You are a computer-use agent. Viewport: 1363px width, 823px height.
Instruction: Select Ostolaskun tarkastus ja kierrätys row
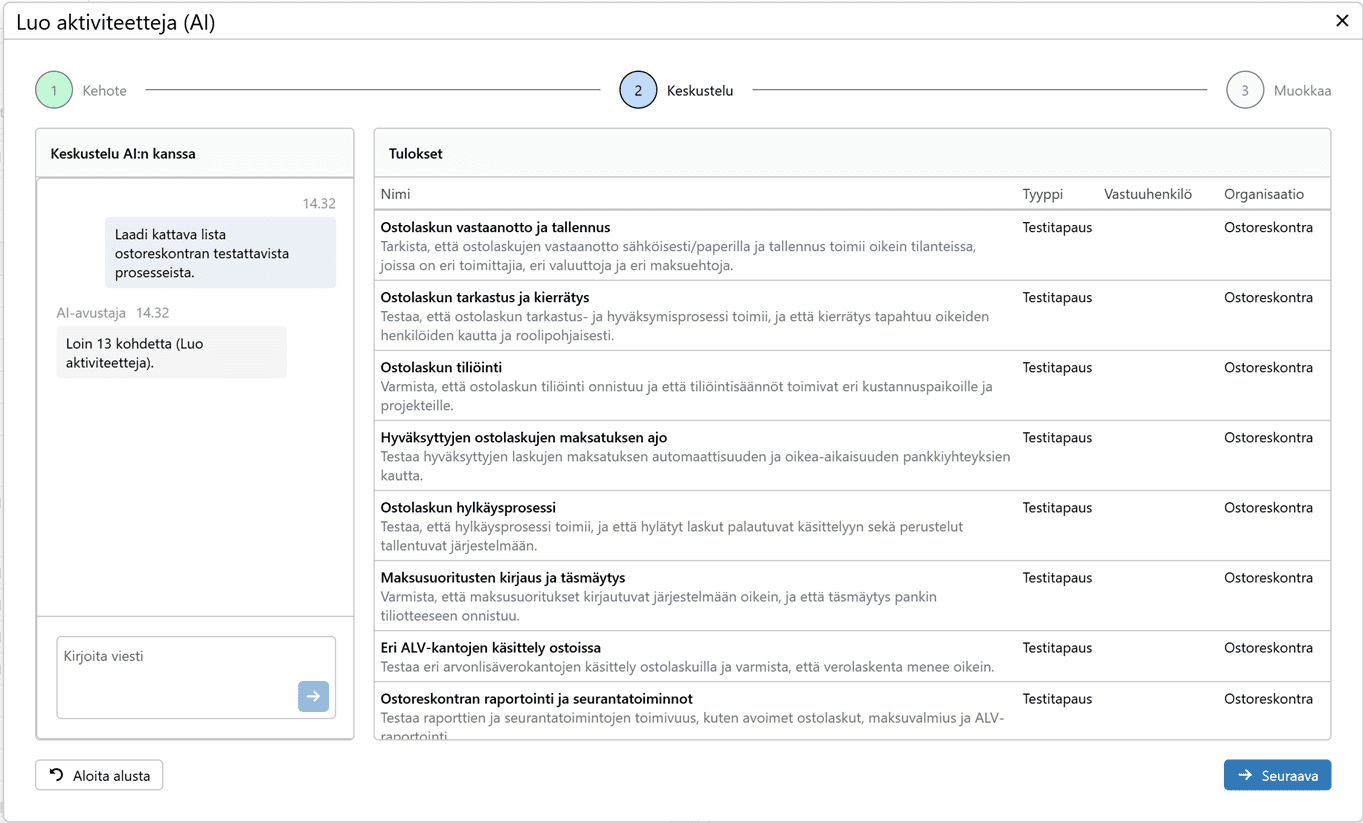pyautogui.click(x=485, y=298)
